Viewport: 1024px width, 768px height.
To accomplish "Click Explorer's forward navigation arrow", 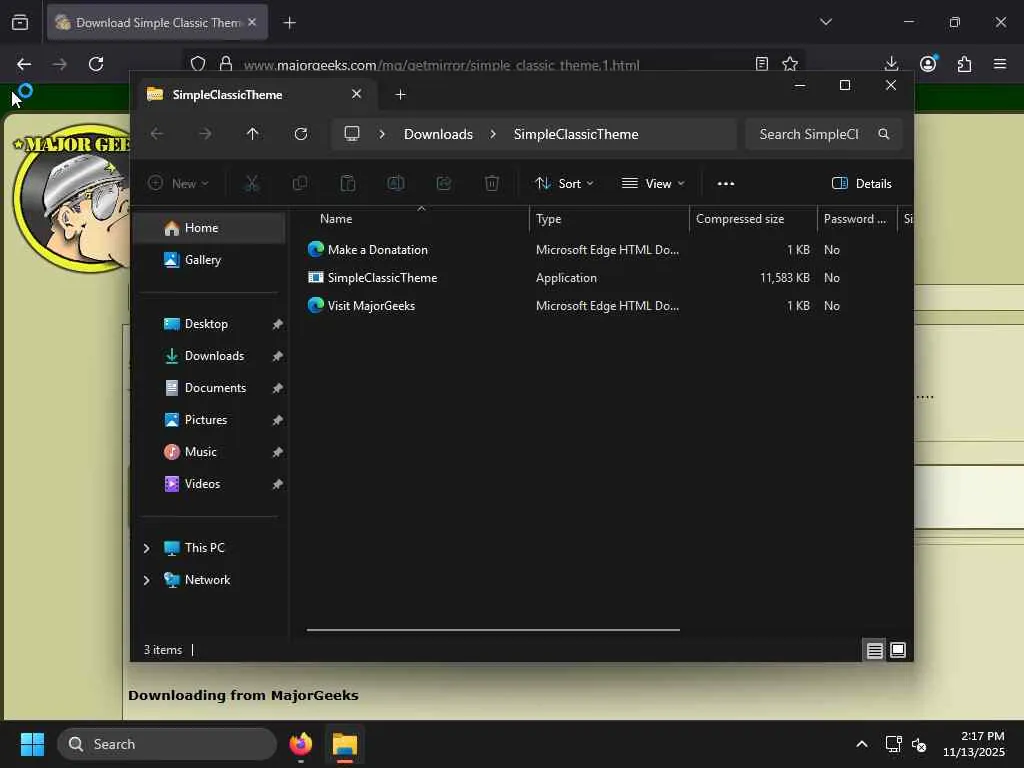I will click(x=205, y=134).
